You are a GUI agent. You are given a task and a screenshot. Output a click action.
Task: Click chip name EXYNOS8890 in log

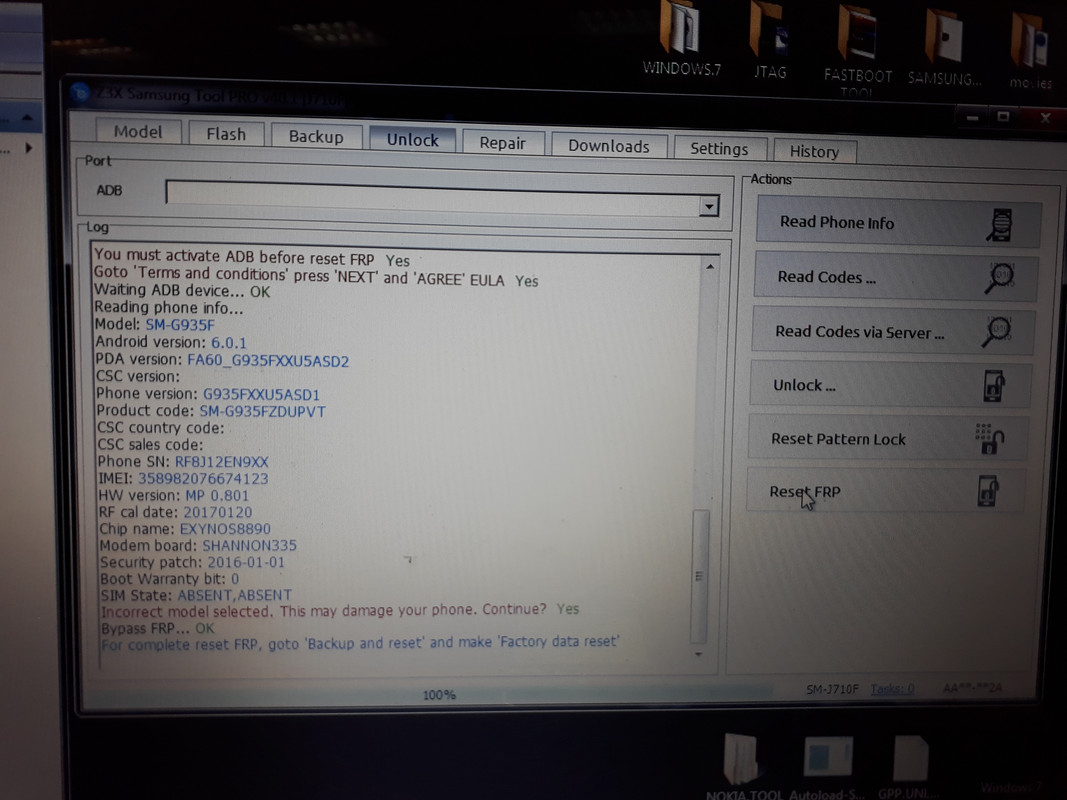coord(225,529)
